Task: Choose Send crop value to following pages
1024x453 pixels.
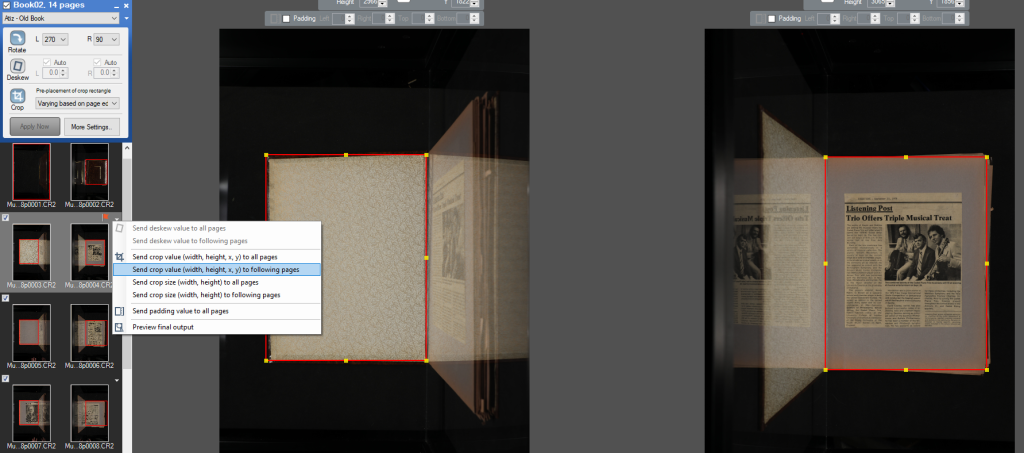Action: point(216,269)
